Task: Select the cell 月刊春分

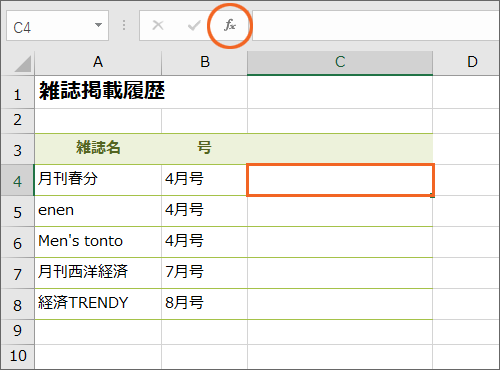Action: [x=98, y=180]
